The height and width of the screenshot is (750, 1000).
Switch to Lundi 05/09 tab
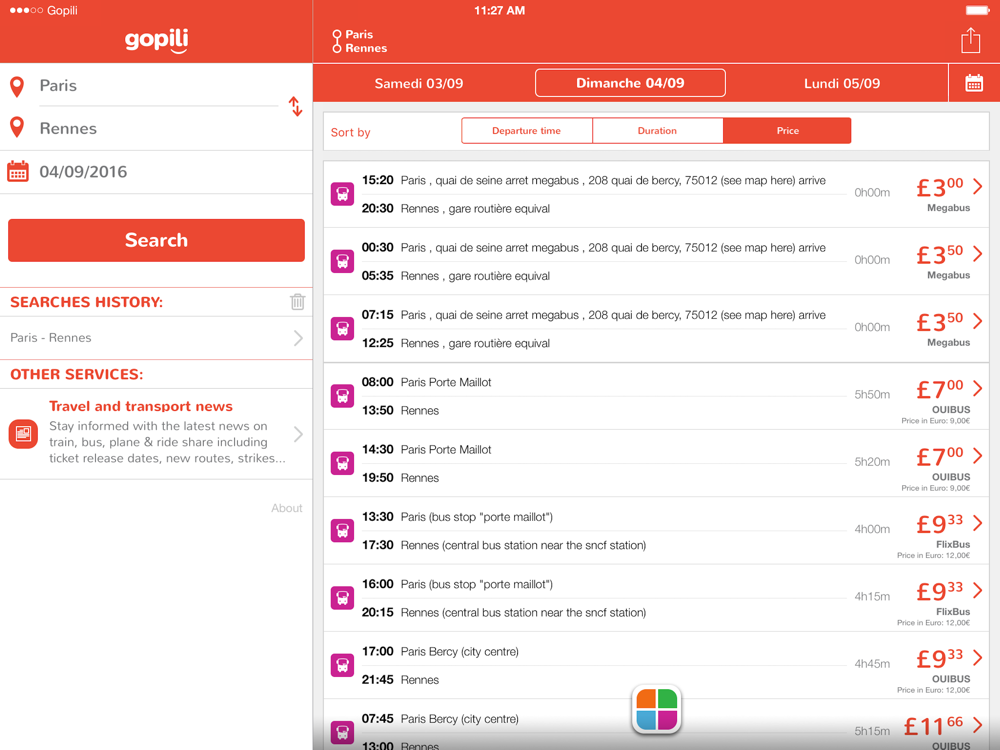842,84
